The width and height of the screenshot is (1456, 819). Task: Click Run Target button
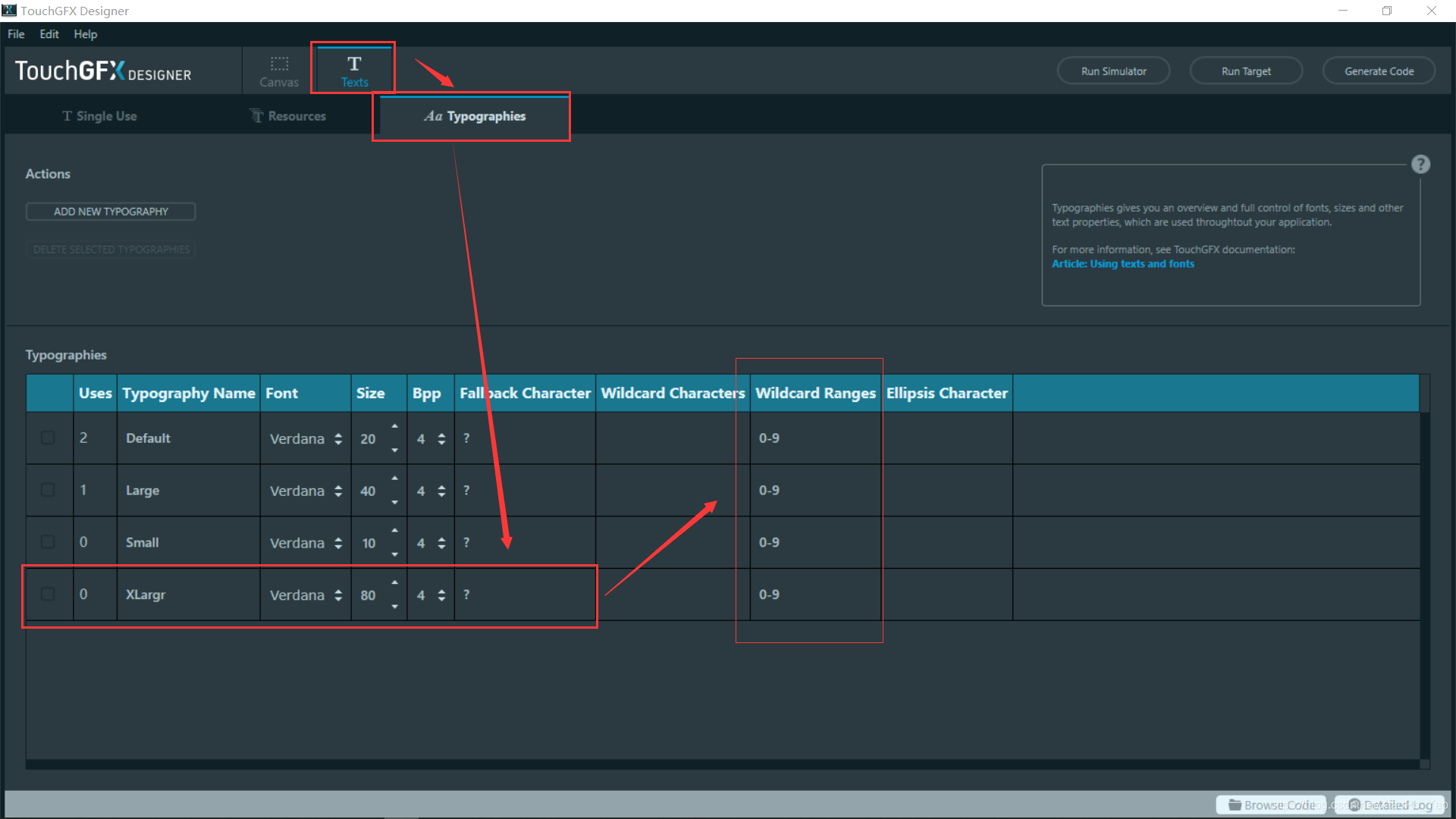(1247, 70)
